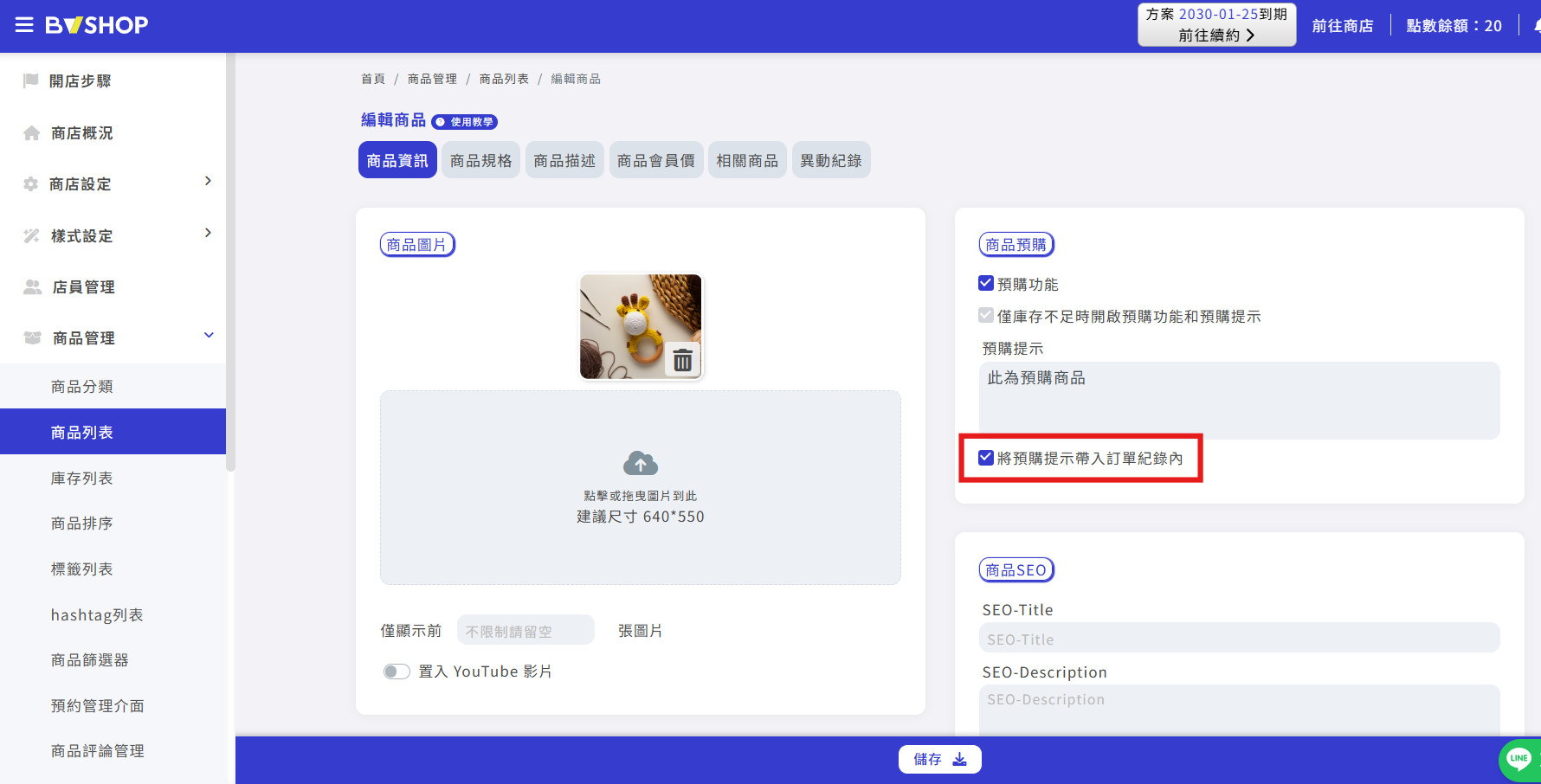Collapse the 商品管理 chevron
This screenshot has height=784, width=1541.
(x=209, y=335)
